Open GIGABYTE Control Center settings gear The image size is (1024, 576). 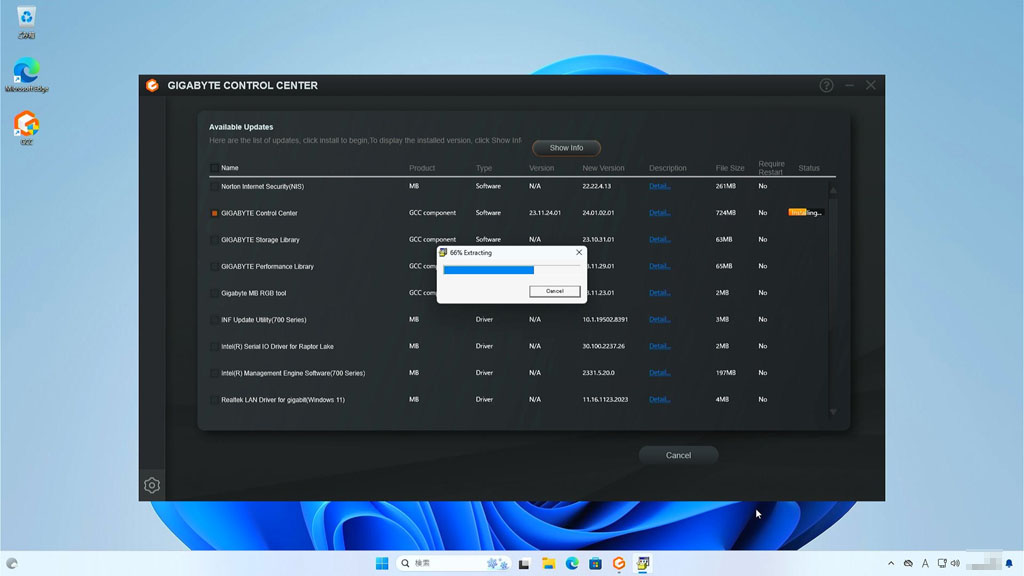point(152,485)
